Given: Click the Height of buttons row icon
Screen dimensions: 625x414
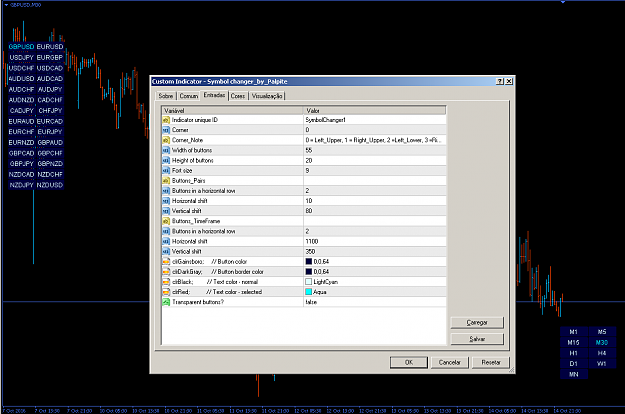Looking at the screenshot, I should click(x=166, y=161).
